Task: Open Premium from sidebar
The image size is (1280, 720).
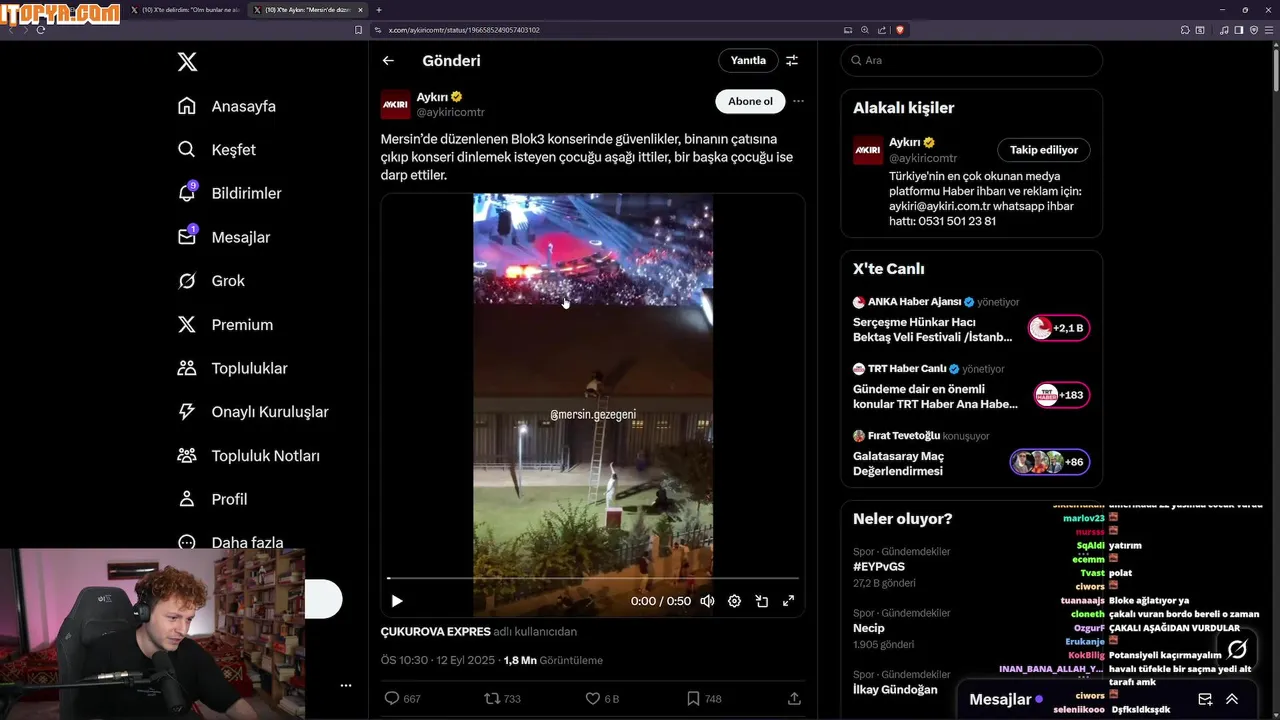Action: point(225,325)
